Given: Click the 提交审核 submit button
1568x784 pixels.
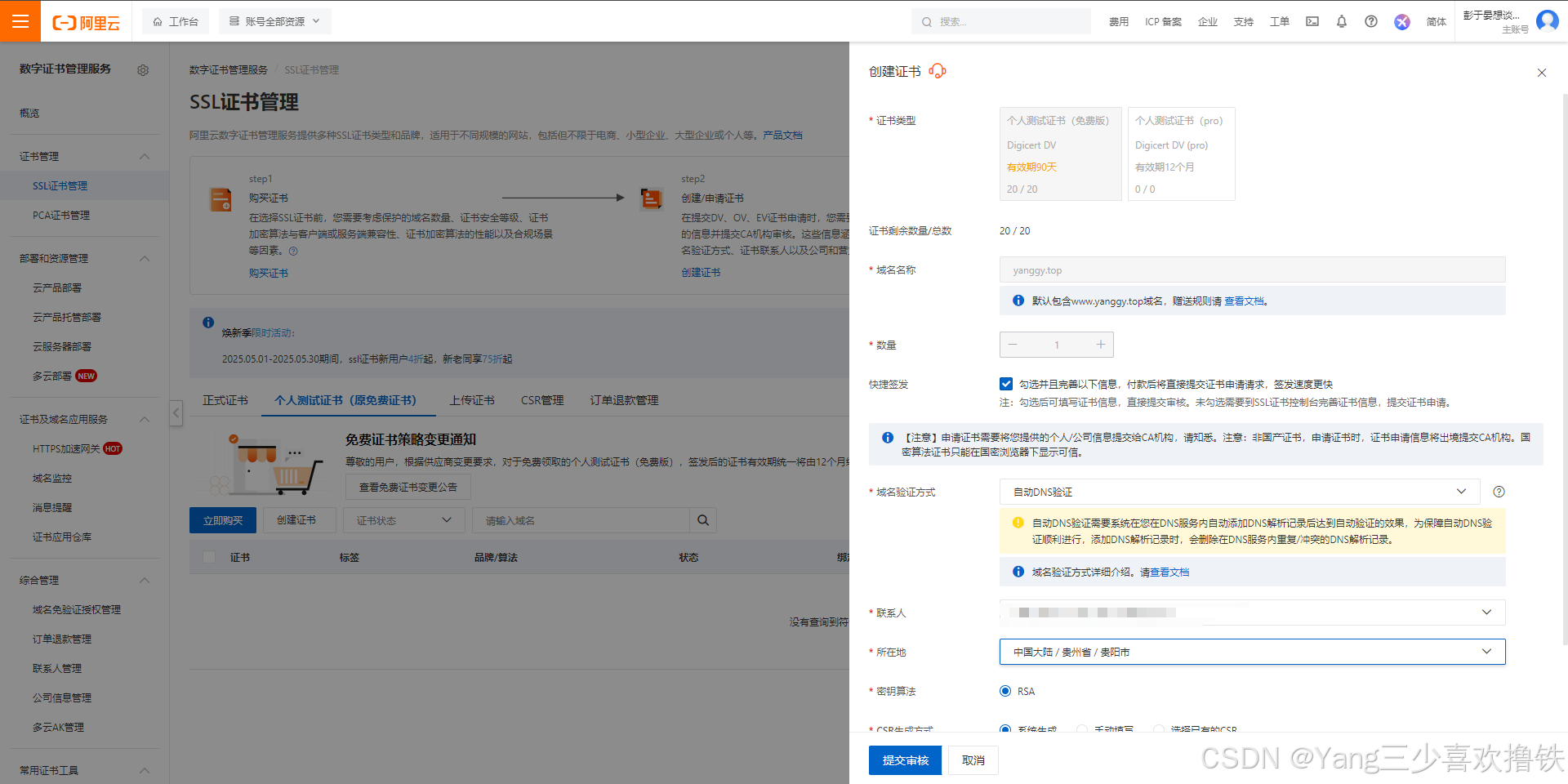Looking at the screenshot, I should 905,760.
